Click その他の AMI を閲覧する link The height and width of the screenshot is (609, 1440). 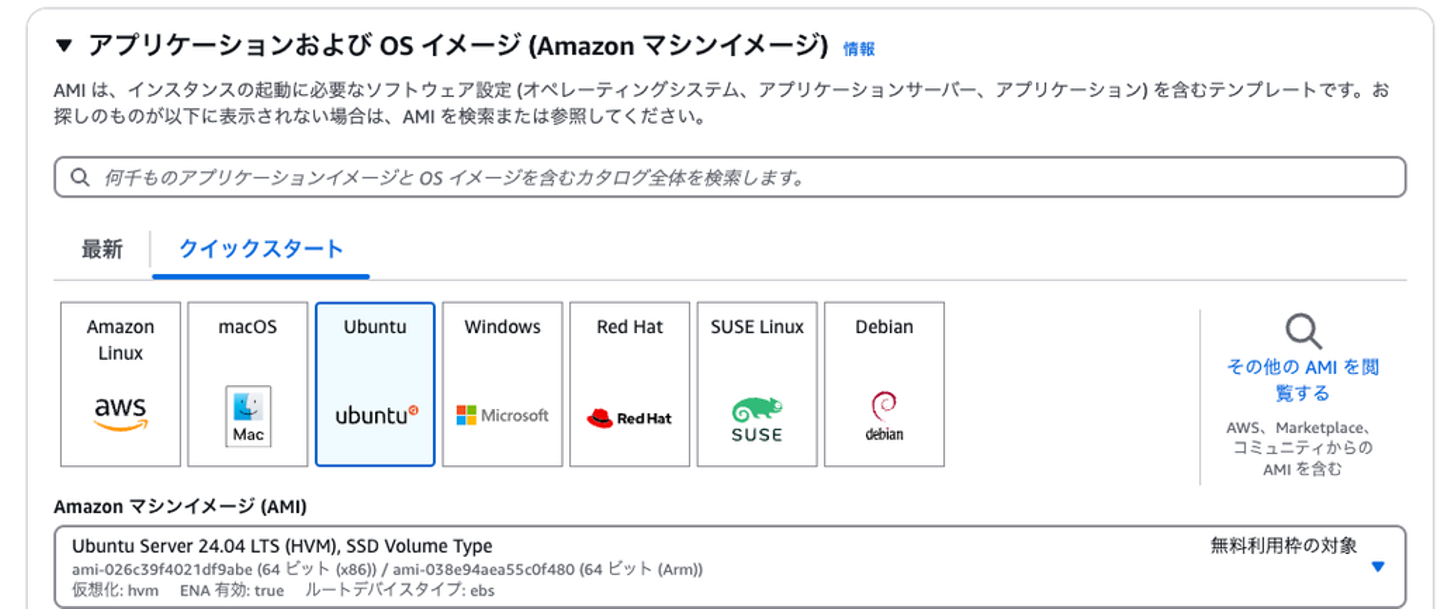pos(1302,379)
